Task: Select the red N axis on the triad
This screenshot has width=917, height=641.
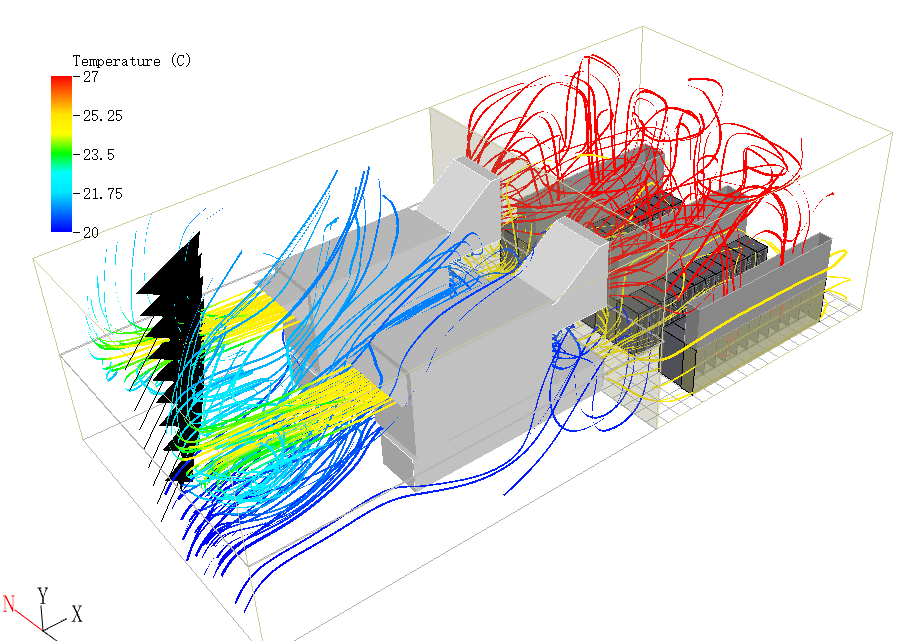Action: (x=10, y=604)
